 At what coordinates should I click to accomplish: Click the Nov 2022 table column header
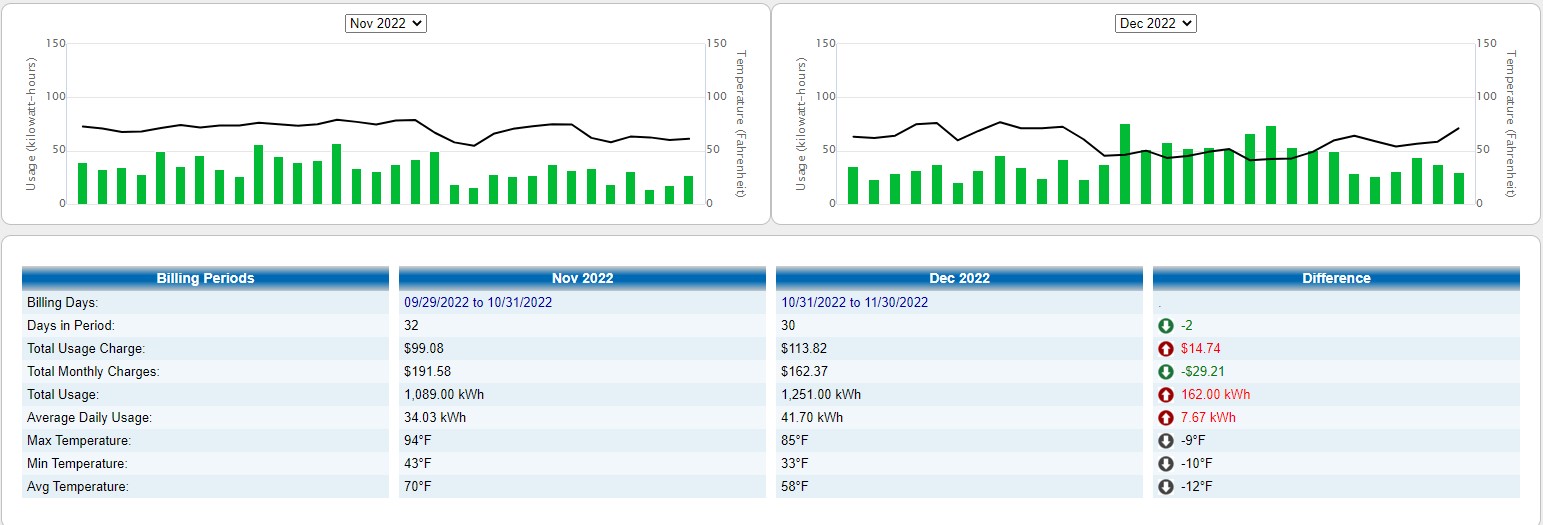[x=582, y=278]
